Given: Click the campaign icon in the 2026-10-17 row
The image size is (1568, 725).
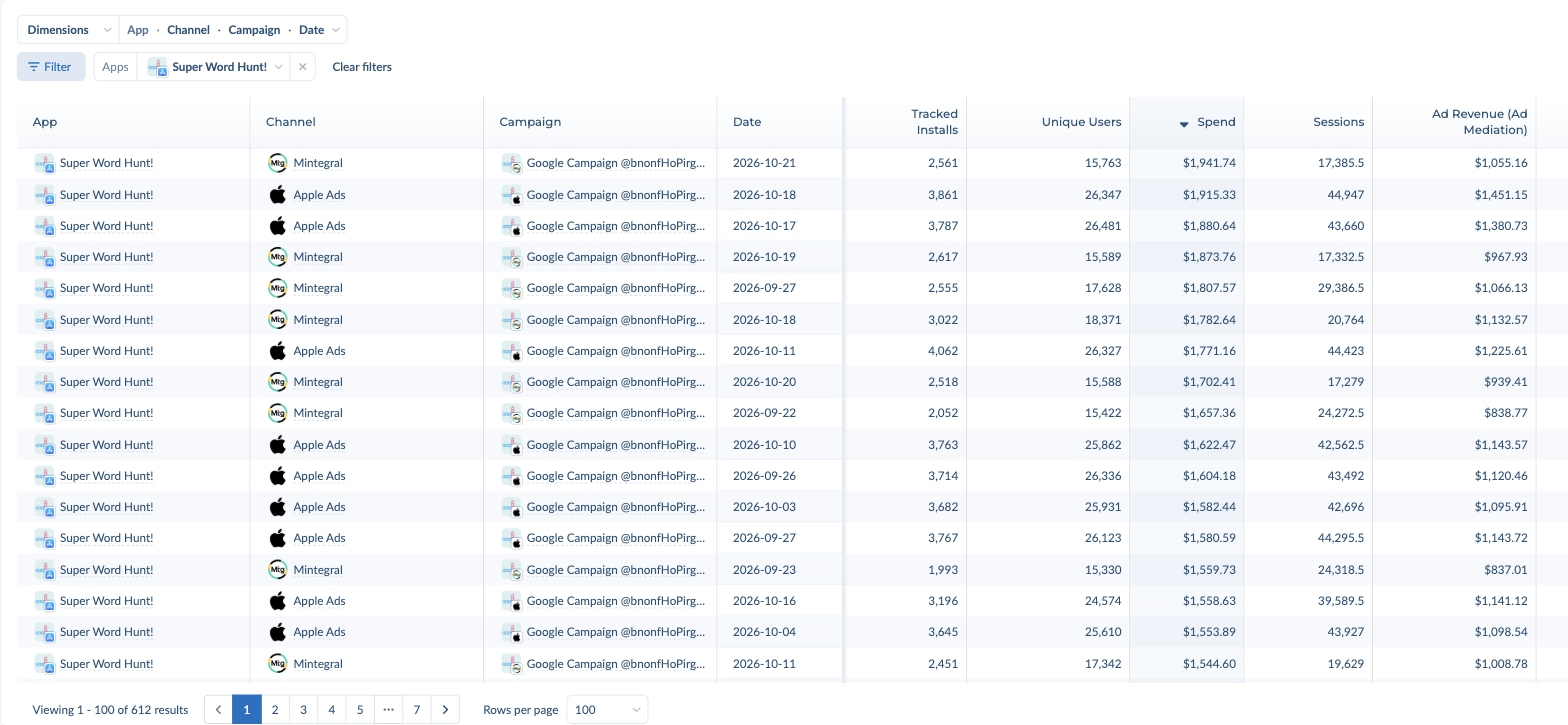Looking at the screenshot, I should [511, 226].
